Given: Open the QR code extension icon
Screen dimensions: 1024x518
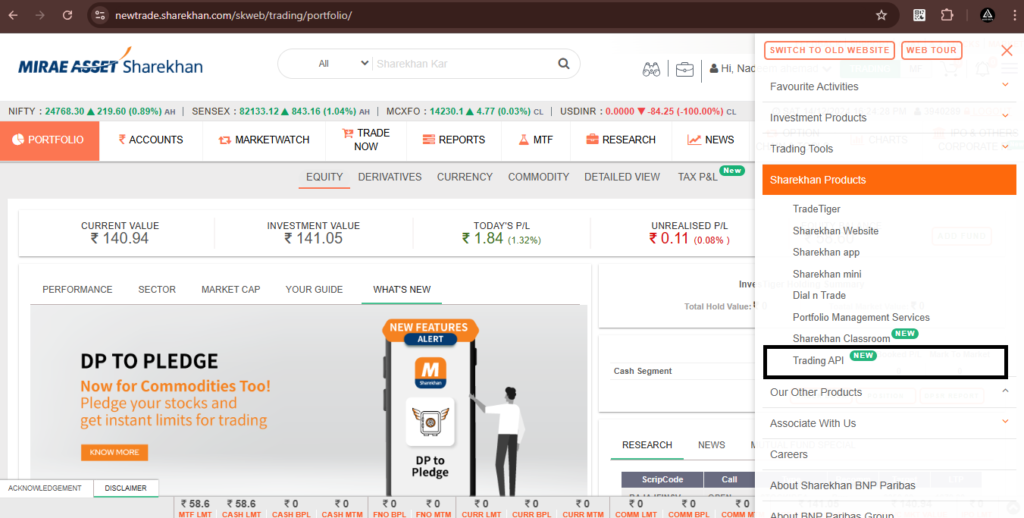Looking at the screenshot, I should tap(919, 15).
